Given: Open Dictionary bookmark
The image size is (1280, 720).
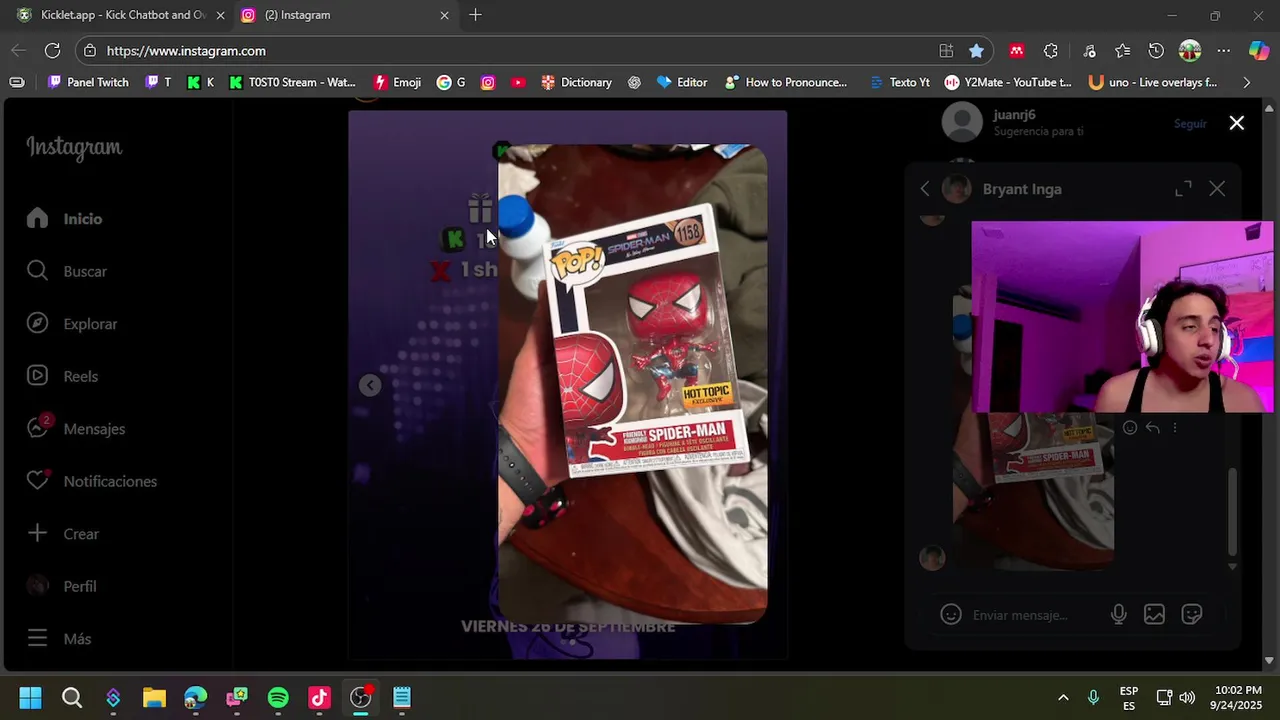Looking at the screenshot, I should pyautogui.click(x=576, y=82).
